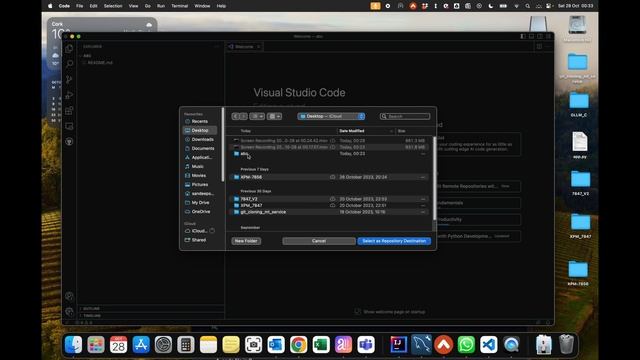Select the OLLM_C folder on the desktop
640x360 pixels.
(579, 104)
